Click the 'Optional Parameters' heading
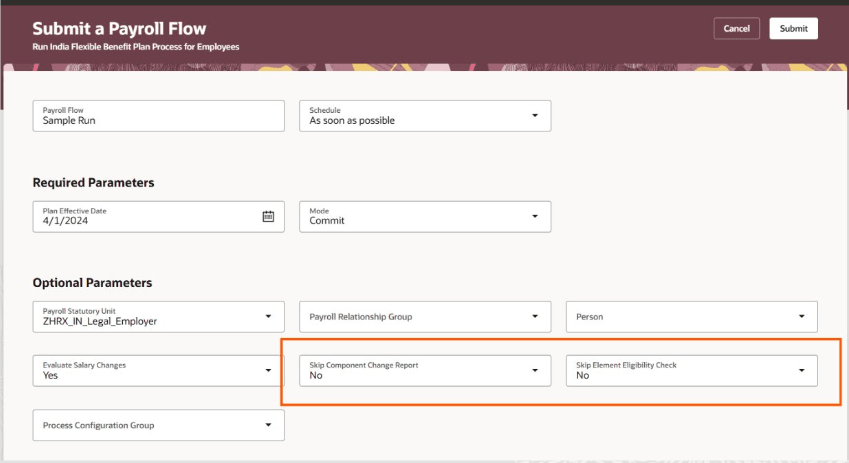849x463 pixels. [92, 283]
